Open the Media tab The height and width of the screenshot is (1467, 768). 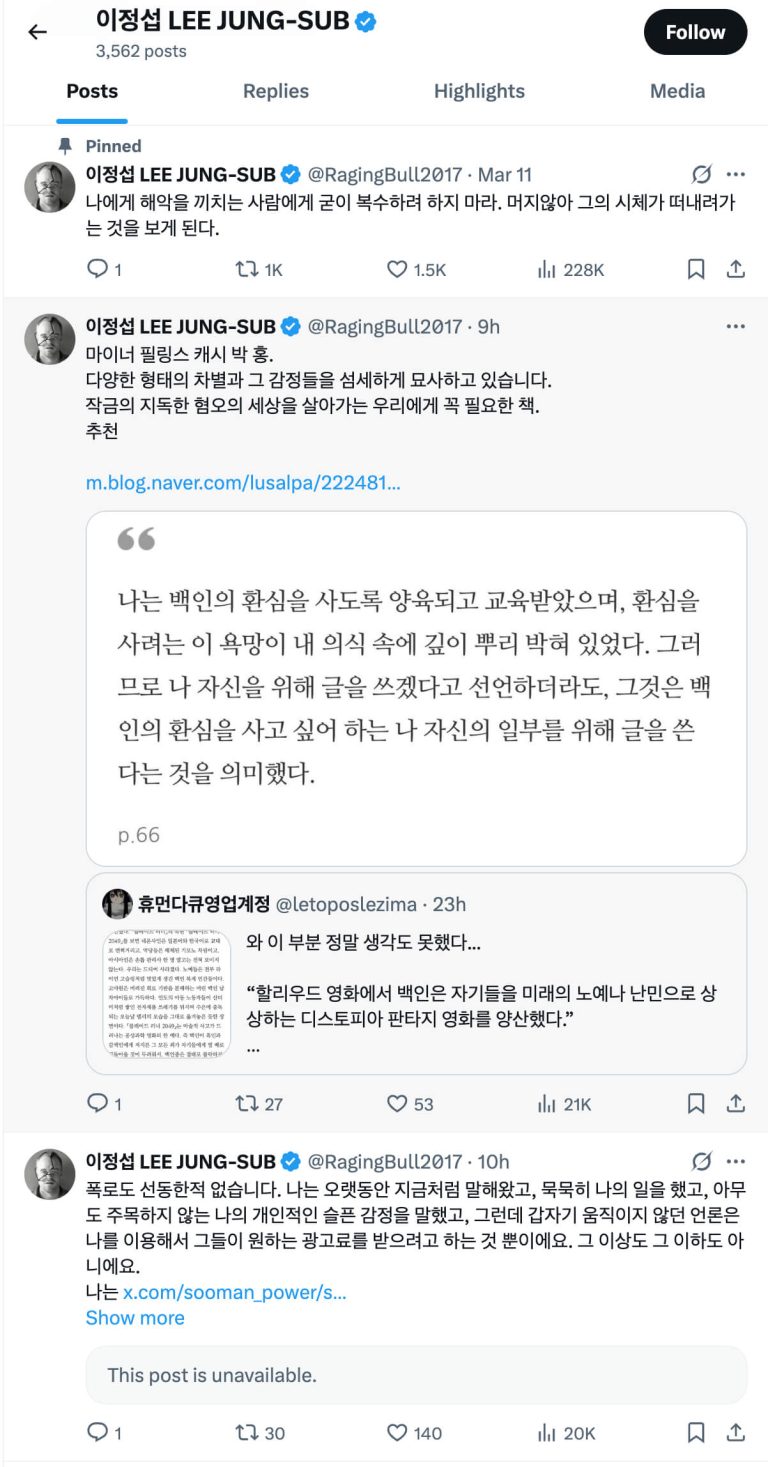678,91
